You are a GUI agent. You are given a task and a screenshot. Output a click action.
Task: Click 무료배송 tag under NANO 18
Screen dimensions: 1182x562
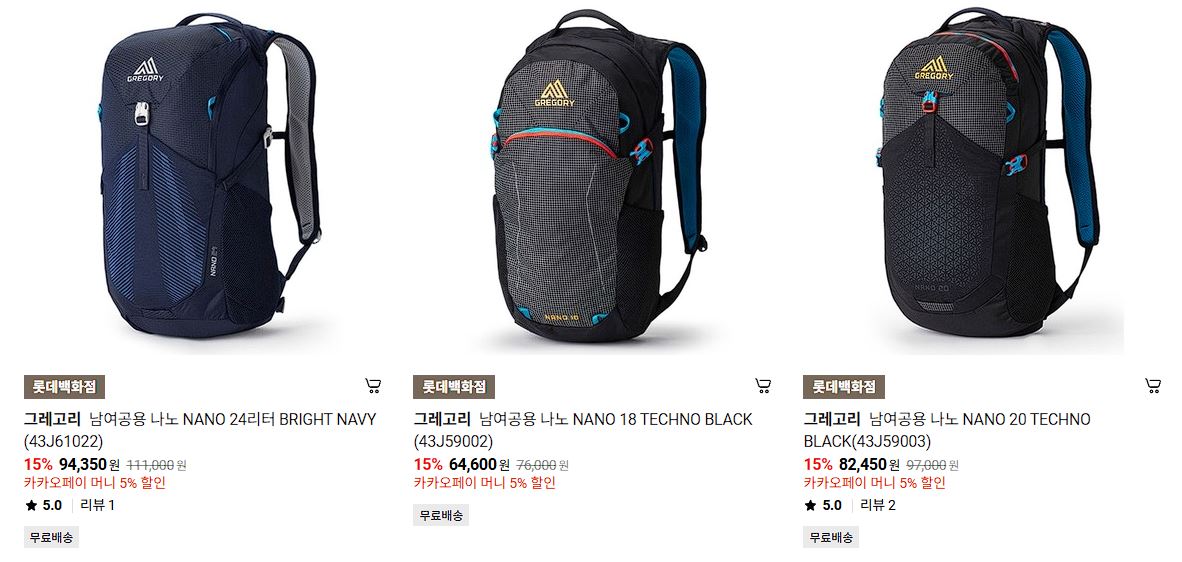pyautogui.click(x=441, y=515)
